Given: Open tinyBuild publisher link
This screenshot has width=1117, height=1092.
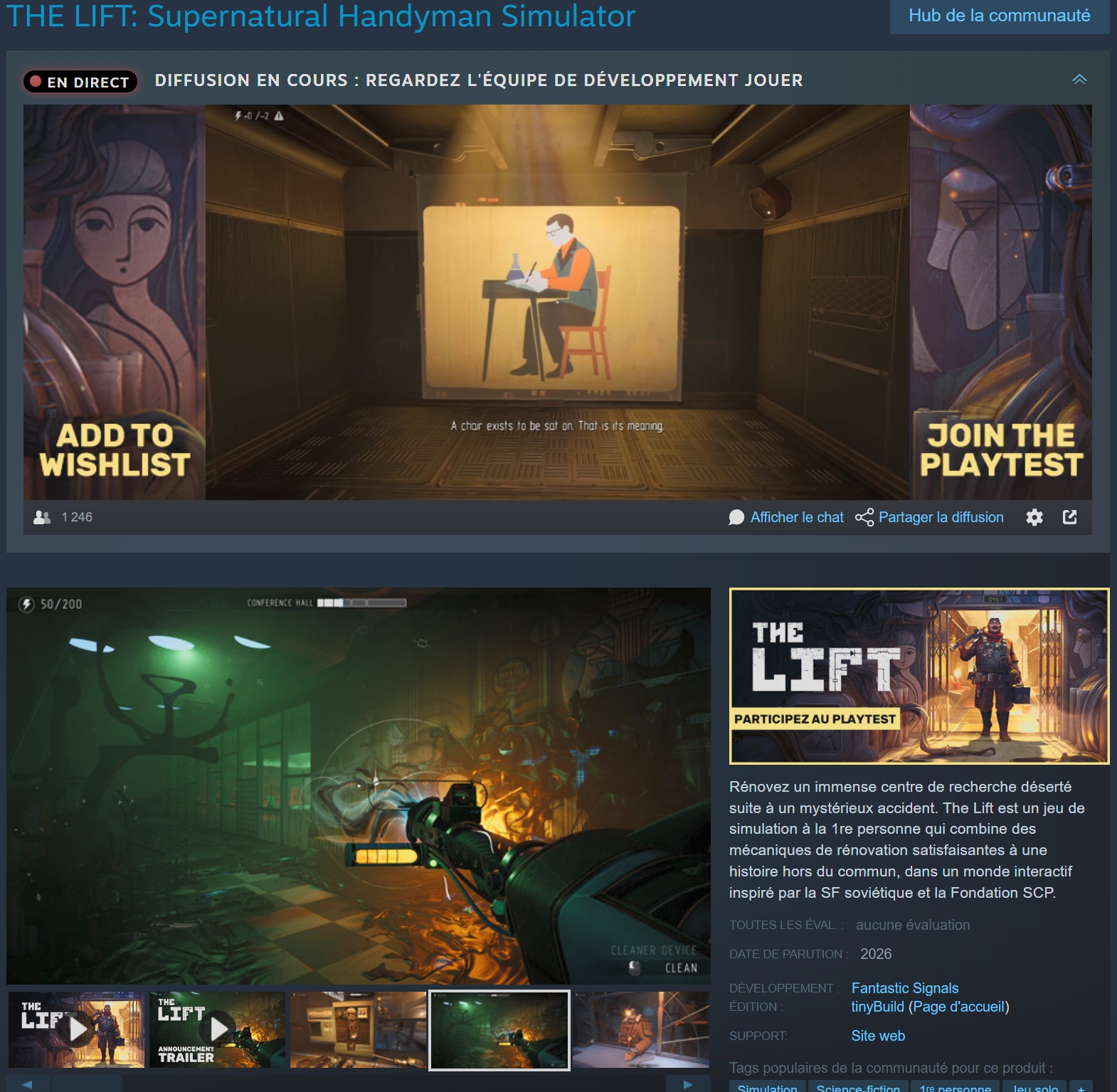Looking at the screenshot, I should (x=877, y=1007).
